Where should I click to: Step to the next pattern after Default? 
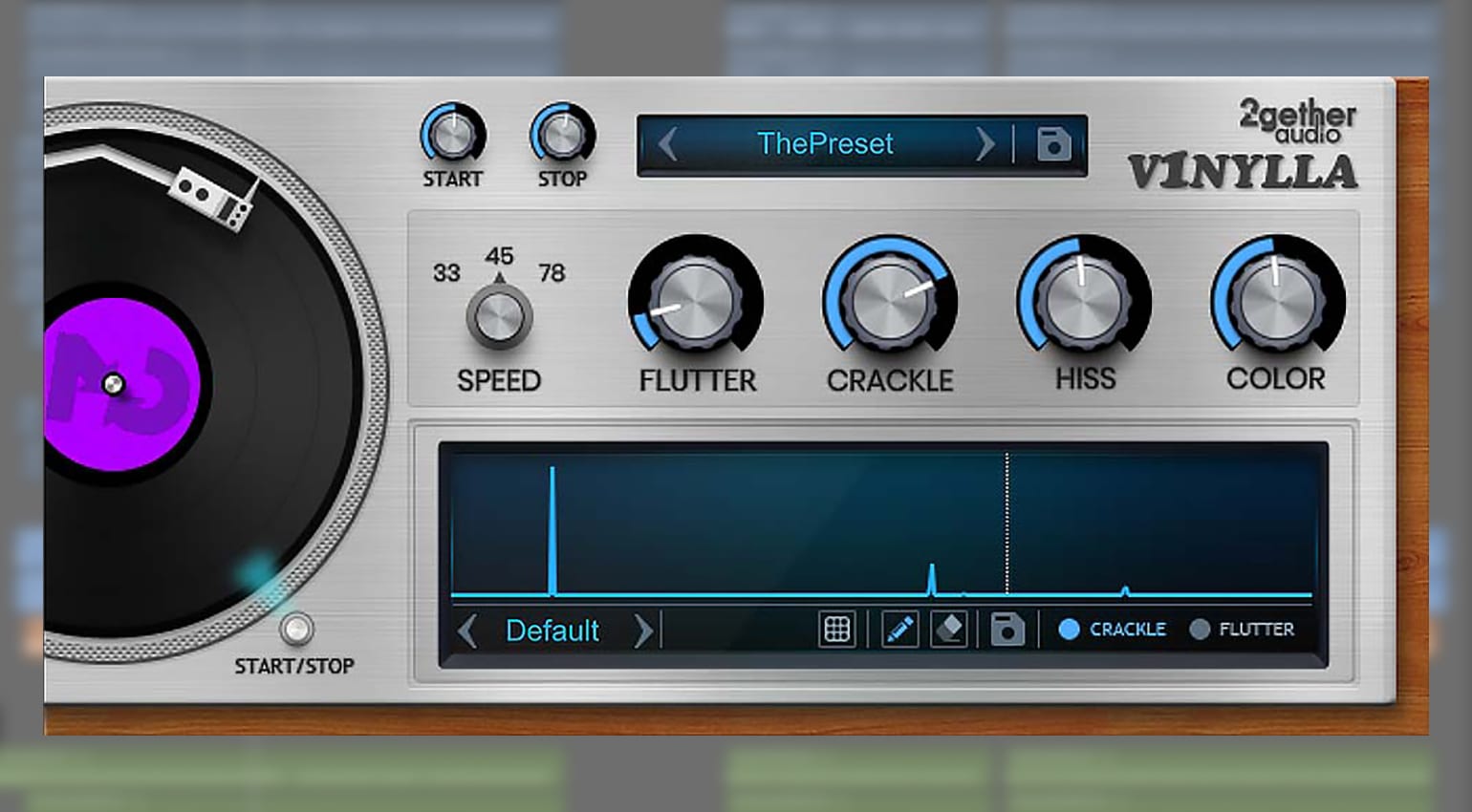642,630
